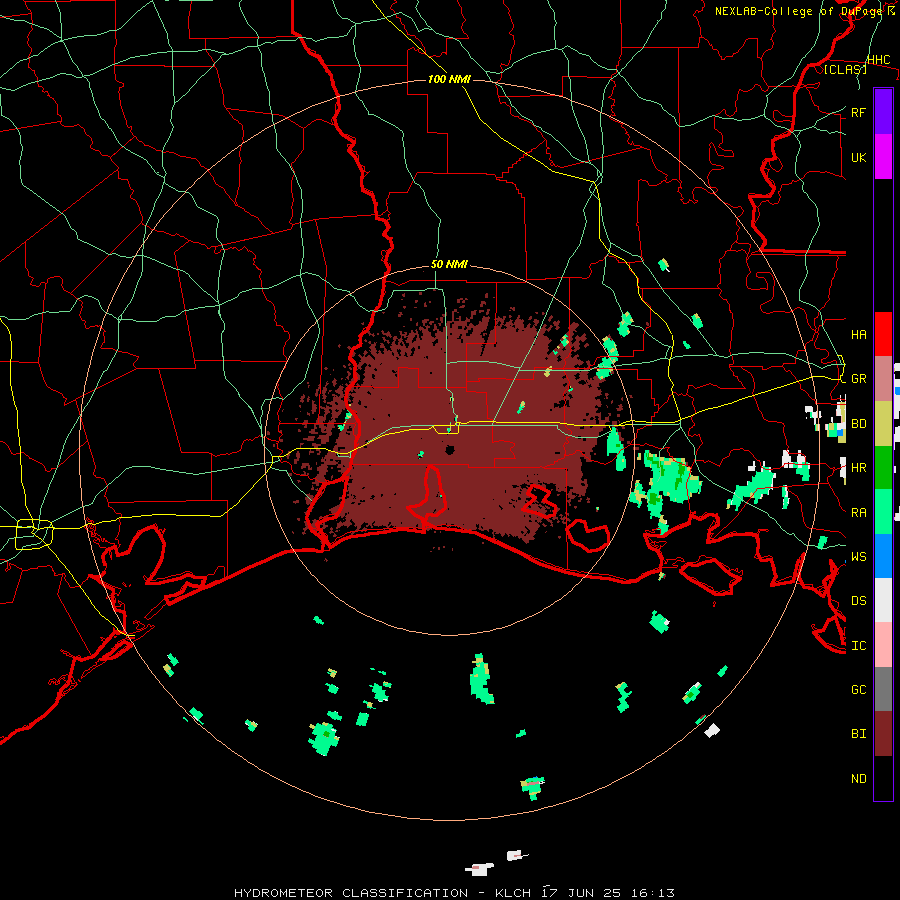Click the ND legend label
Image resolution: width=900 pixels, height=900 pixels.
click(x=858, y=779)
